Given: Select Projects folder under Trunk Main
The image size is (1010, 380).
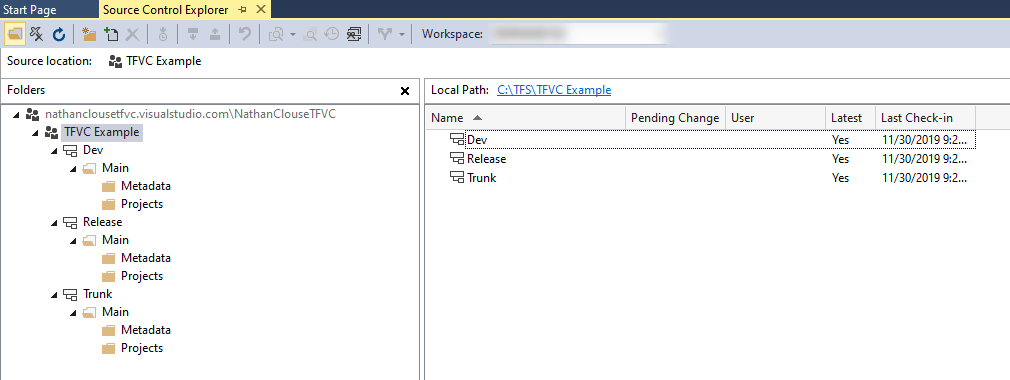Looking at the screenshot, I should click(x=142, y=348).
